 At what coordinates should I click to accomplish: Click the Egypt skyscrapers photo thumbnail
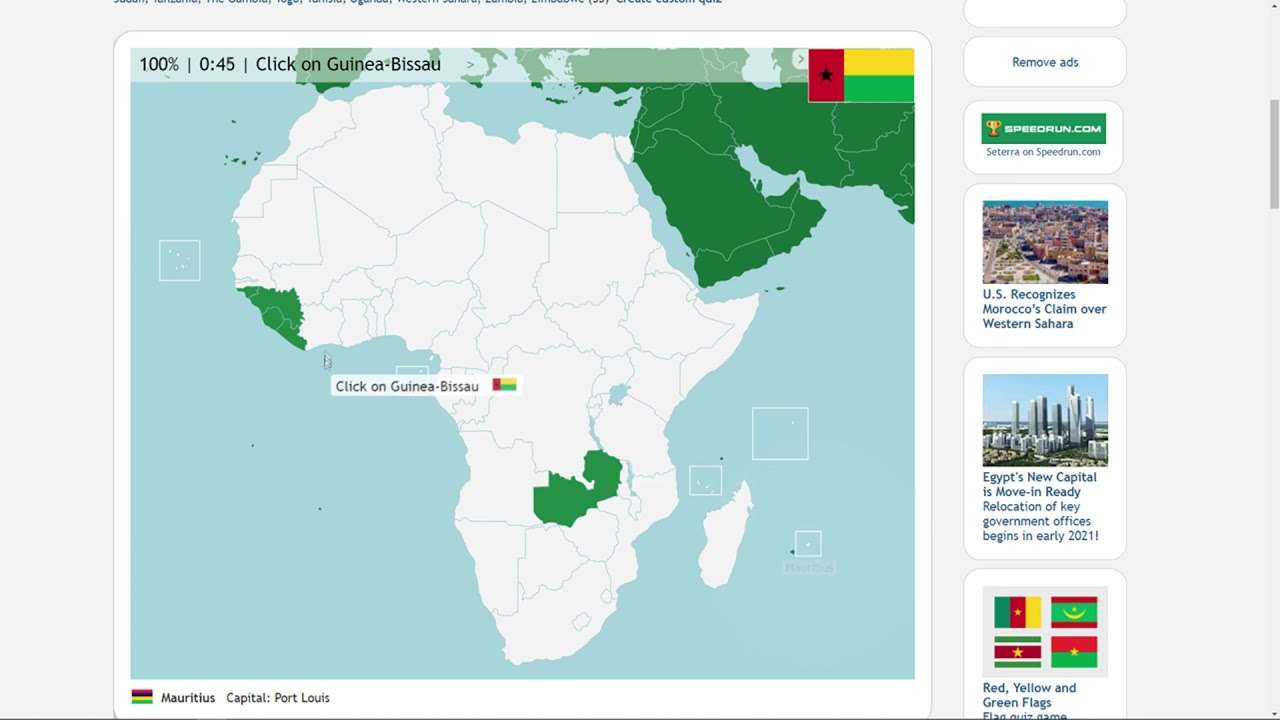pyautogui.click(x=1045, y=420)
